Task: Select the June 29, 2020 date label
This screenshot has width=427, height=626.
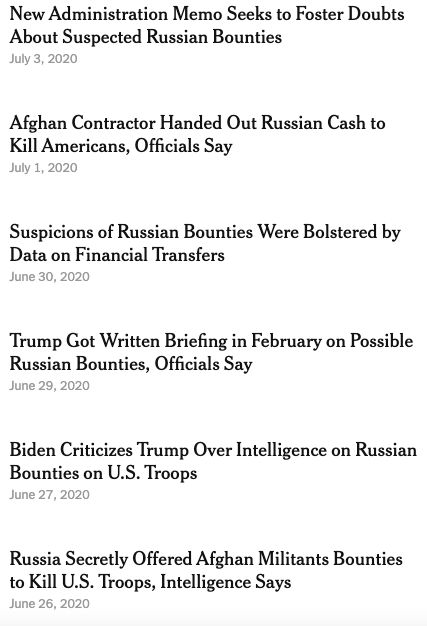Action: [x=49, y=386]
